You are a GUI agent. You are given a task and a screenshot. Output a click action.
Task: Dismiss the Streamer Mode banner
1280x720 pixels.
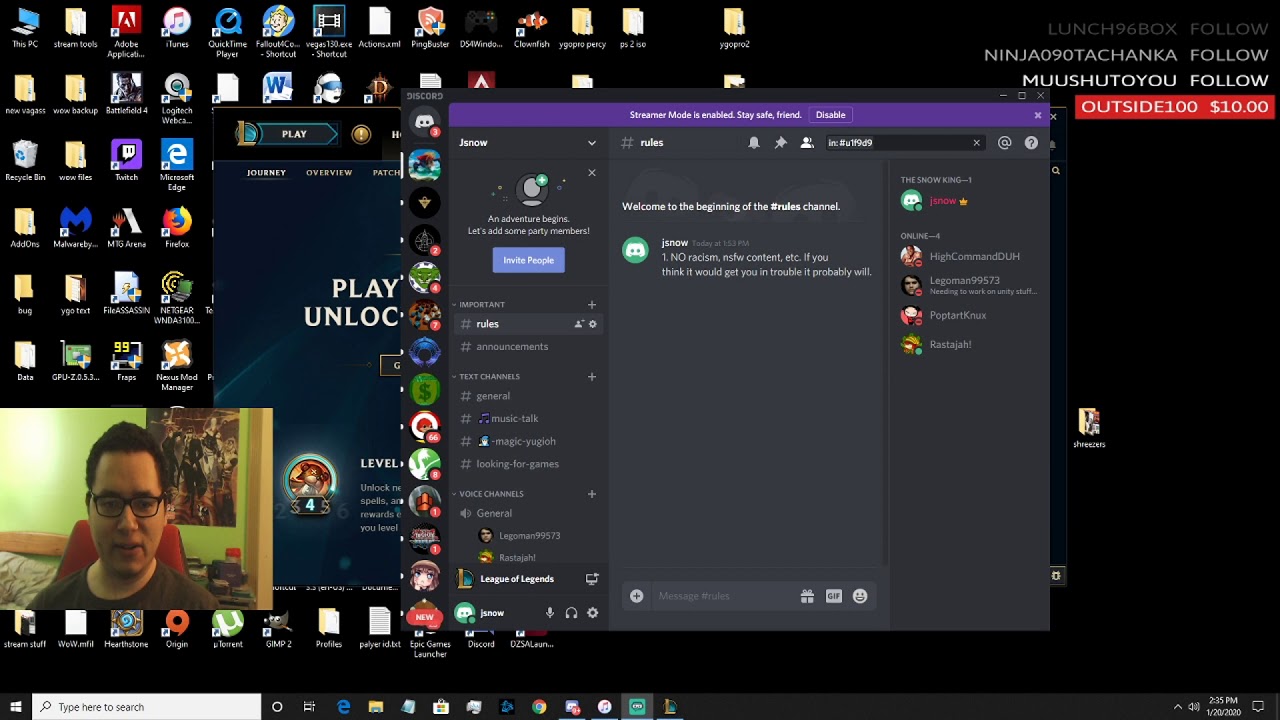(1038, 115)
